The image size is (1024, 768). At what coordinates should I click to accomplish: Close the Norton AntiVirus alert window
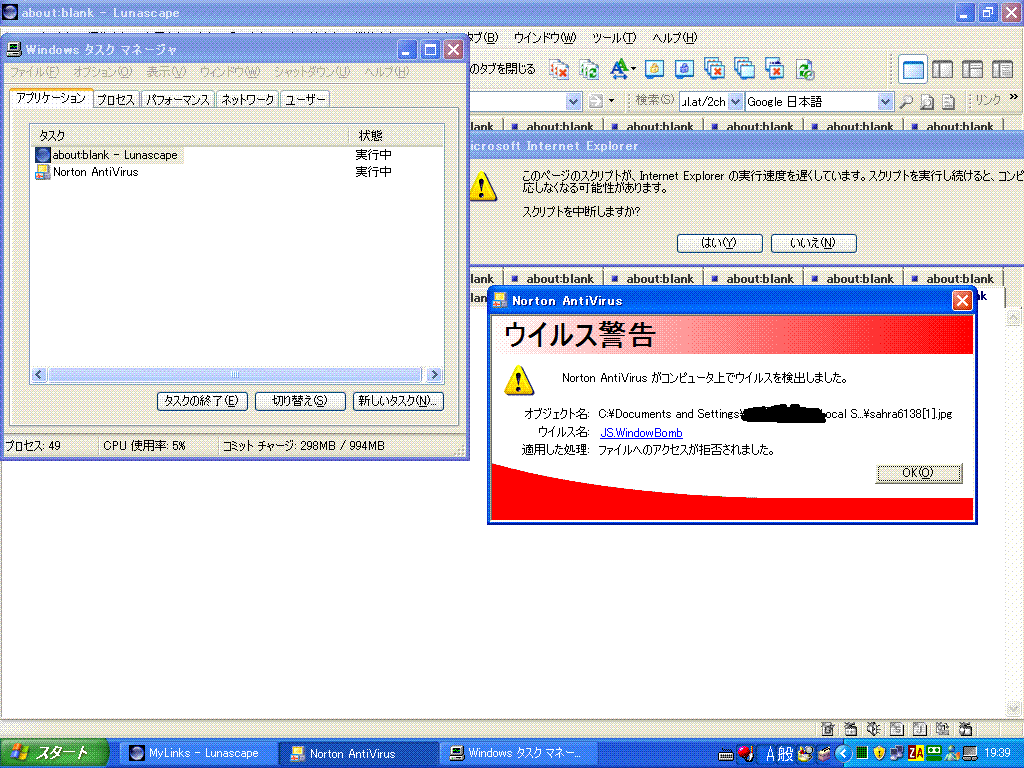tap(962, 300)
